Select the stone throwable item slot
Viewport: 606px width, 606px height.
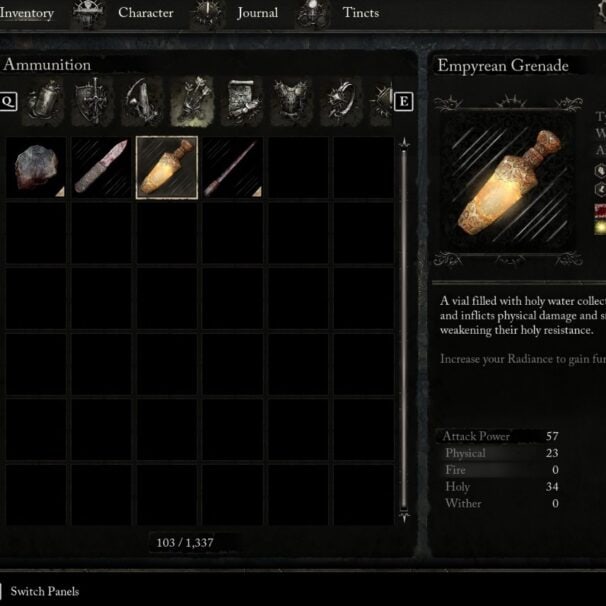36,167
